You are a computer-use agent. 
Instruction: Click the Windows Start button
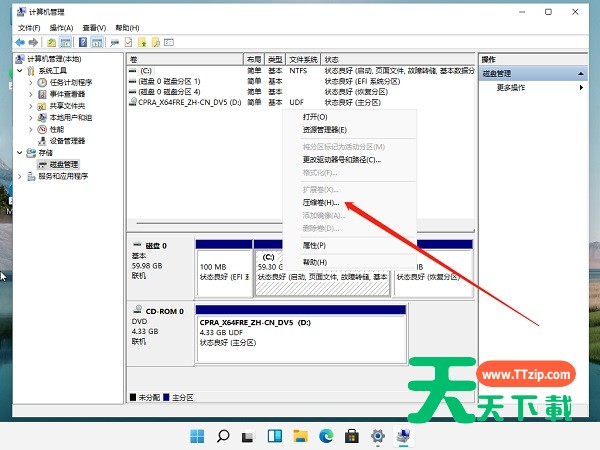pos(197,436)
